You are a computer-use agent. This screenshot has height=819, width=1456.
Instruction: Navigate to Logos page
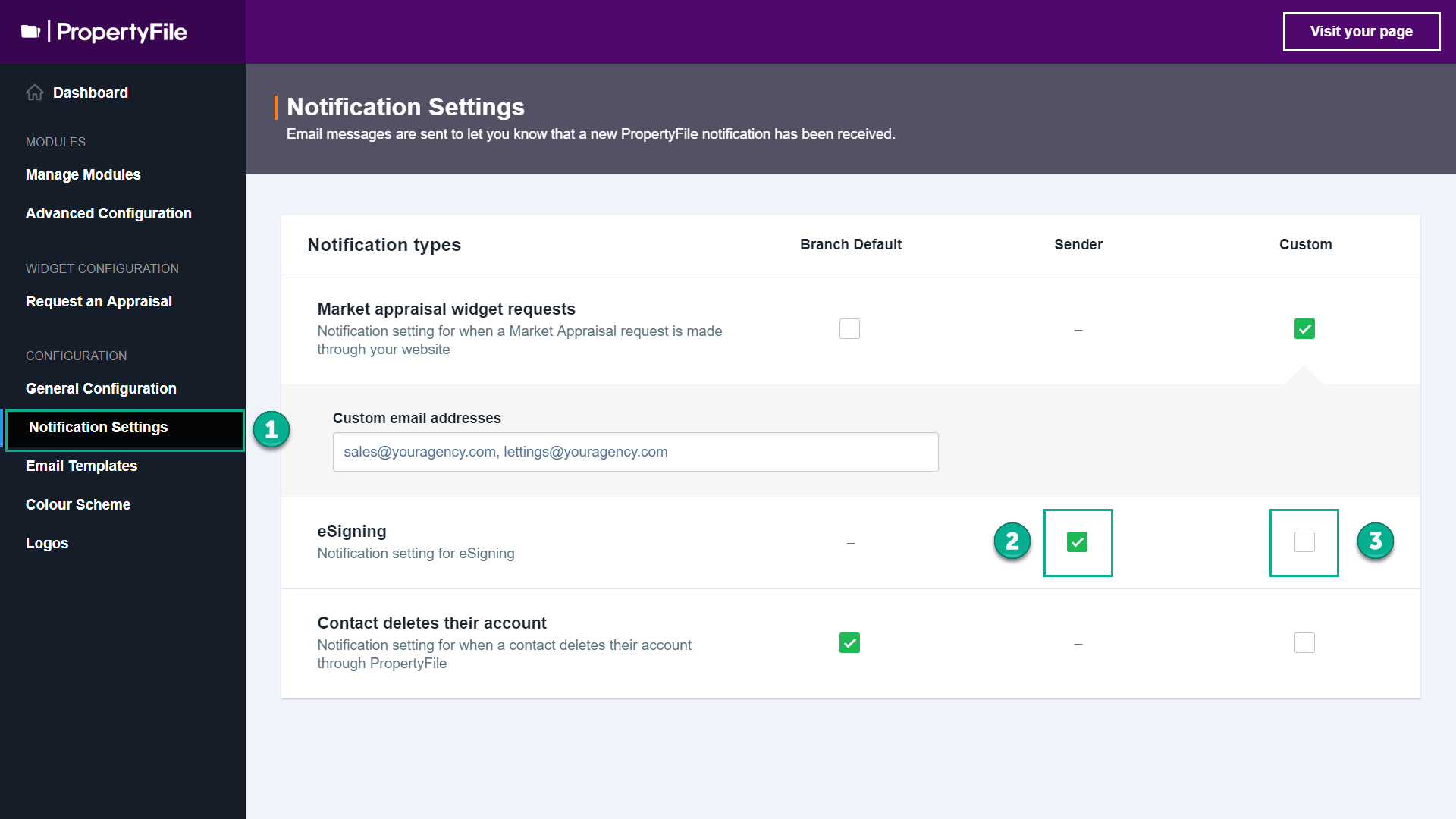click(47, 543)
